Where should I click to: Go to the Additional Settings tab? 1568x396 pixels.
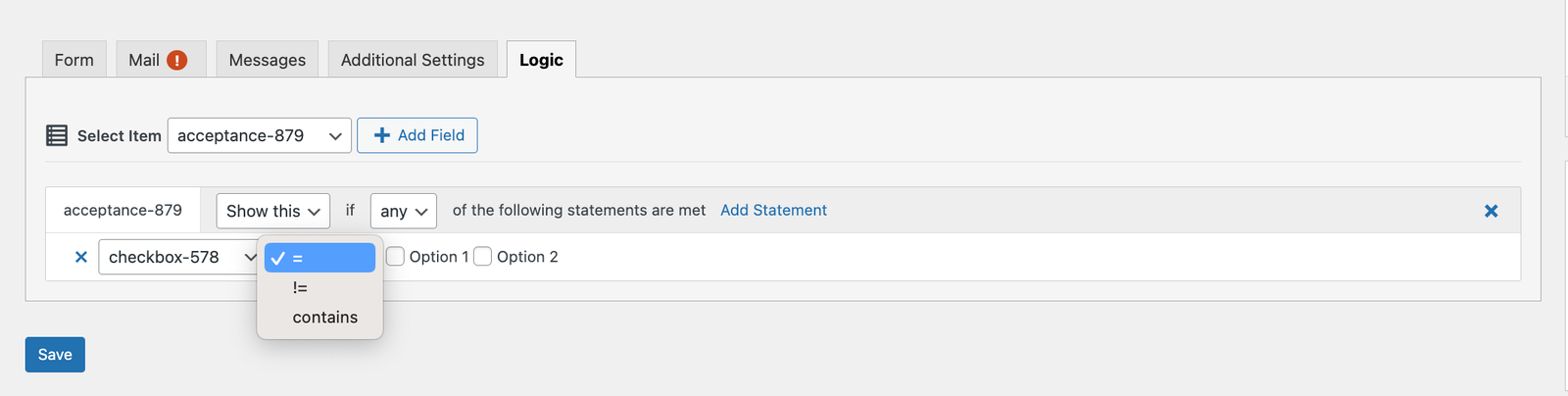(x=413, y=60)
